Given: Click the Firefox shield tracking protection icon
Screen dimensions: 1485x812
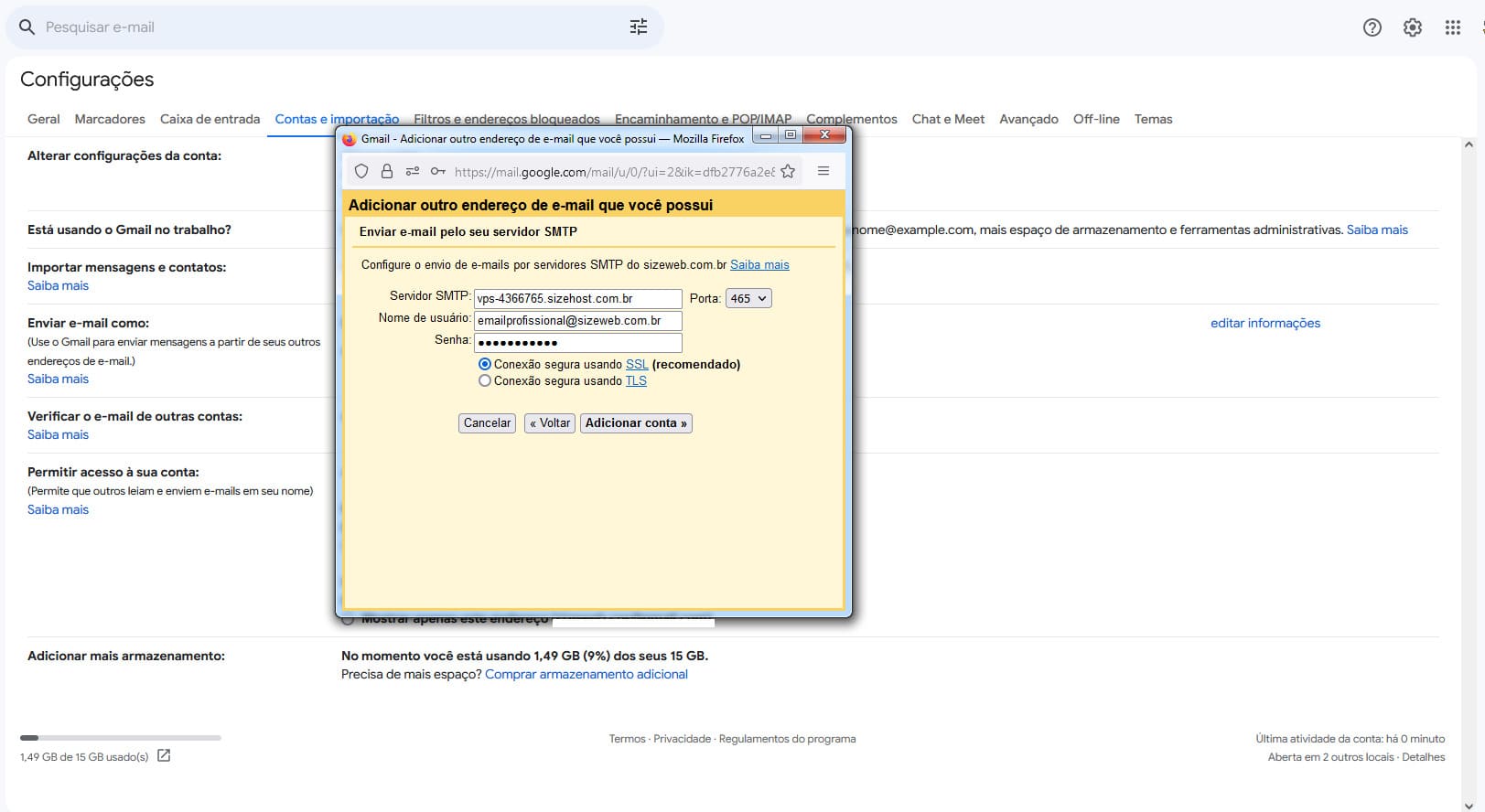Looking at the screenshot, I should tap(361, 171).
